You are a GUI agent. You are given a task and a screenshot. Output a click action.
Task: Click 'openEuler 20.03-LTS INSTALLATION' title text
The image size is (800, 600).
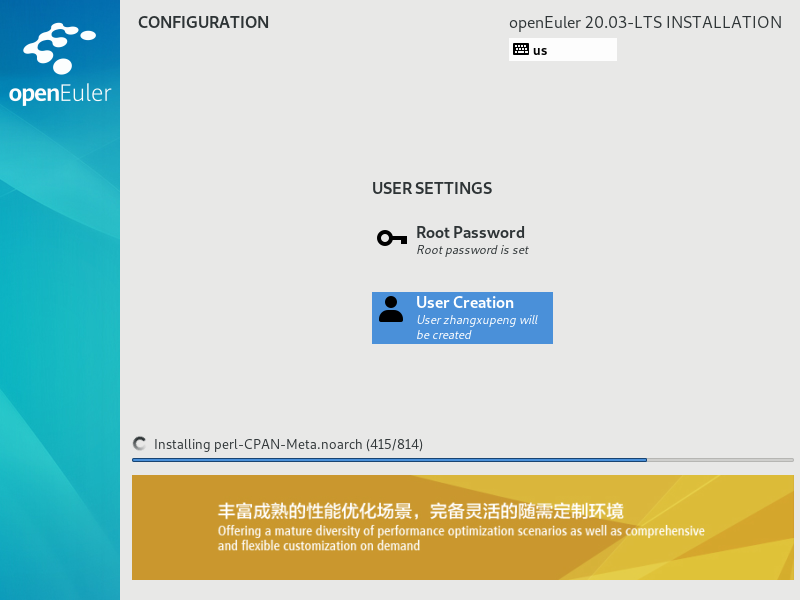[x=645, y=22]
